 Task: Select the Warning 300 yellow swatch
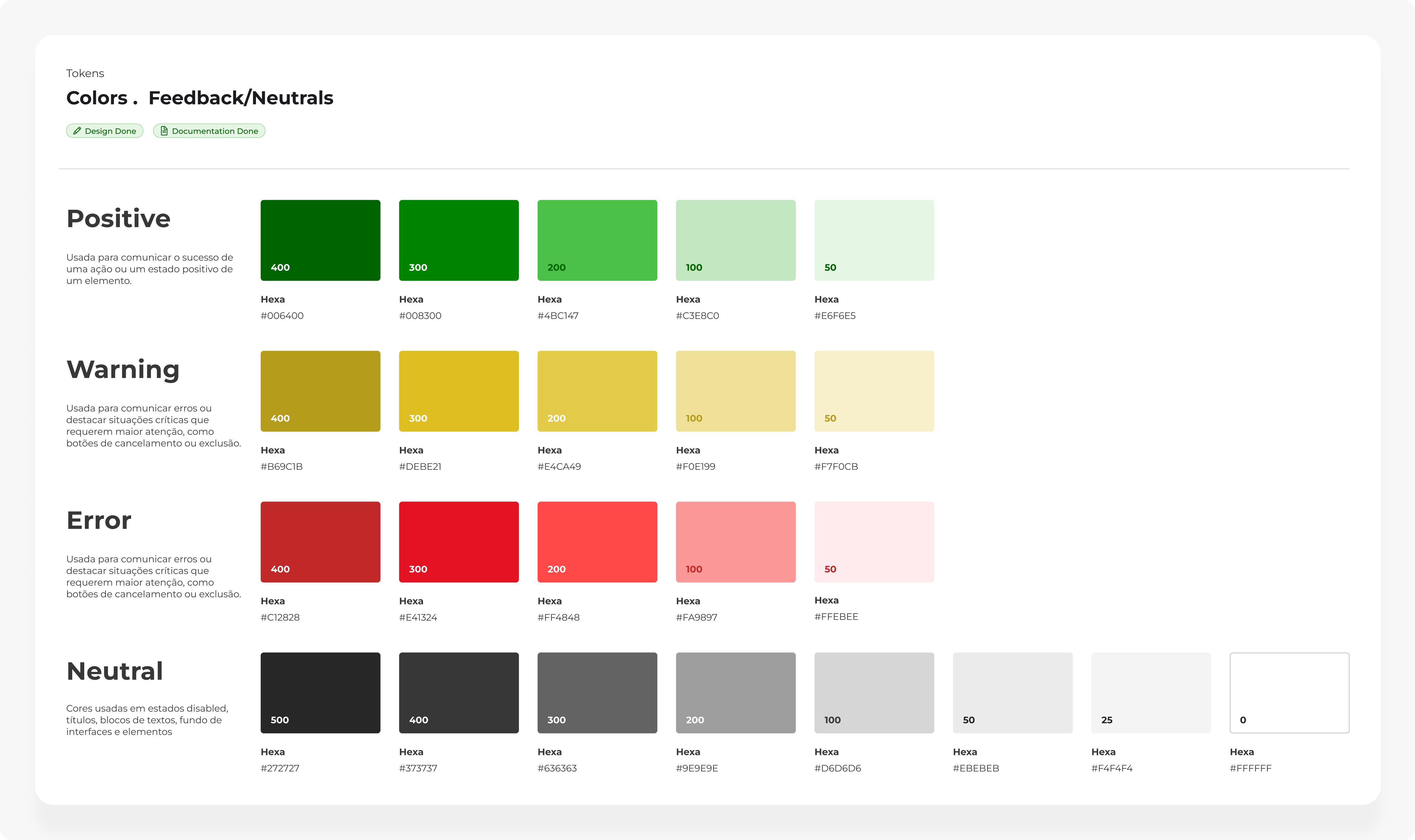pos(458,390)
